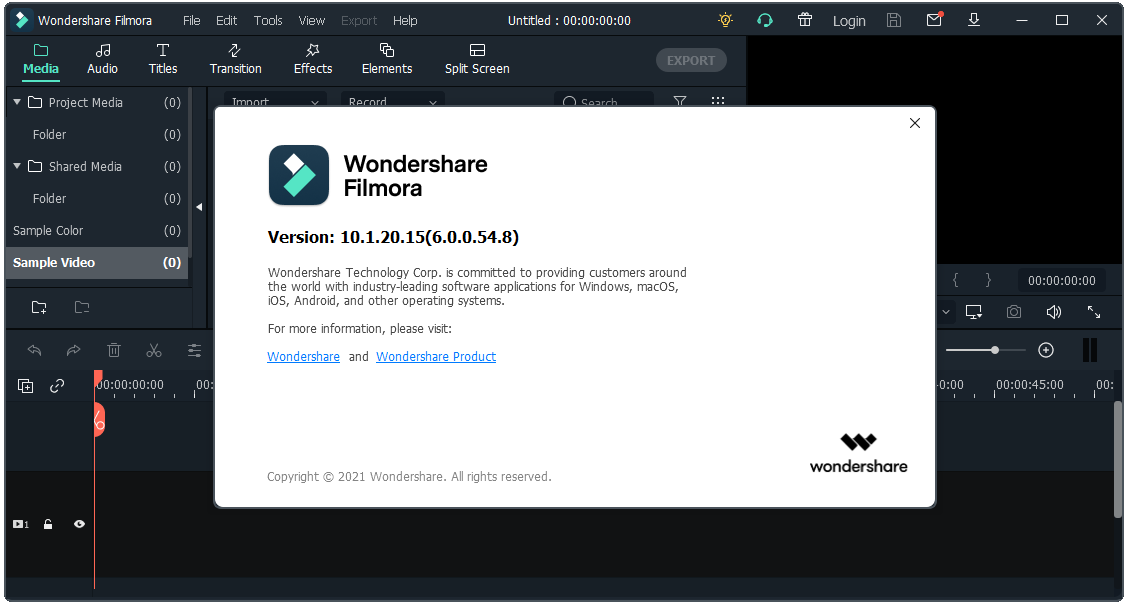The width and height of the screenshot is (1125, 603).
Task: Open the View menu
Action: pos(312,21)
